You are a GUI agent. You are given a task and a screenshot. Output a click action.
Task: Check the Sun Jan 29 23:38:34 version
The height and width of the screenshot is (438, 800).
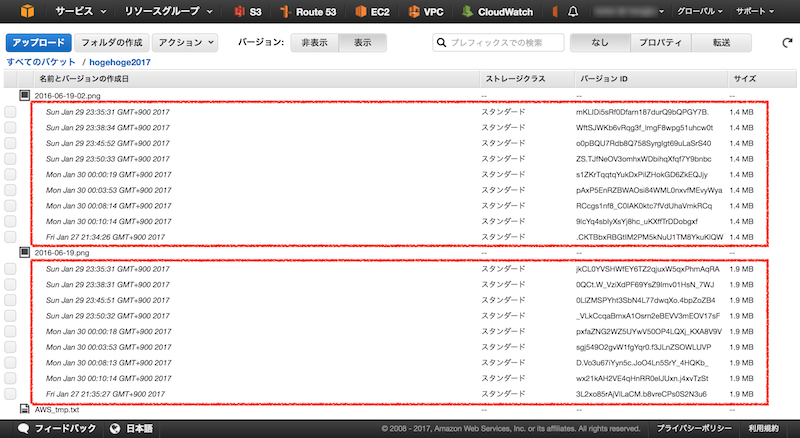10,128
